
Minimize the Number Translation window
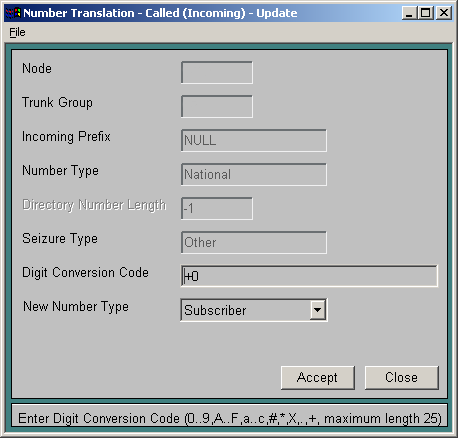pyautogui.click(x=409, y=13)
